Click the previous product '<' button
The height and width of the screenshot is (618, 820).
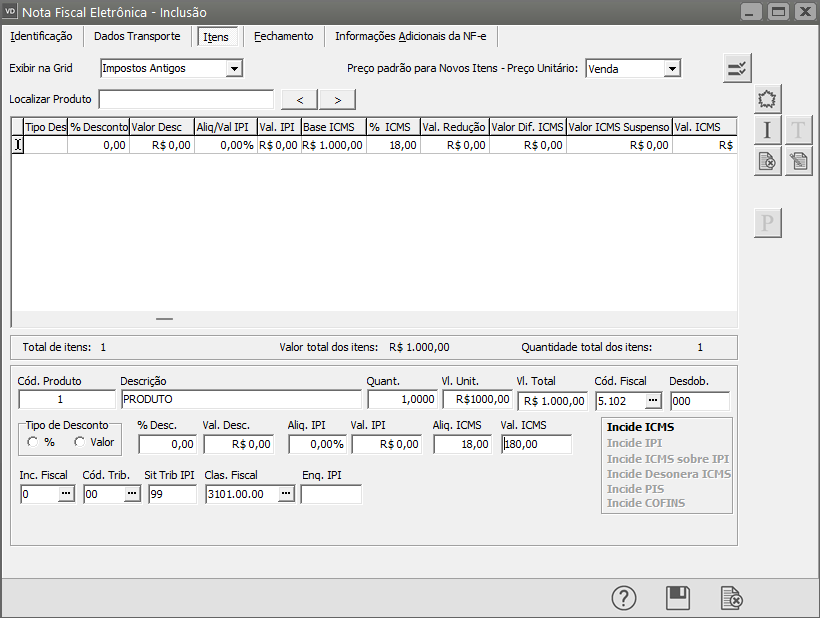click(x=300, y=99)
